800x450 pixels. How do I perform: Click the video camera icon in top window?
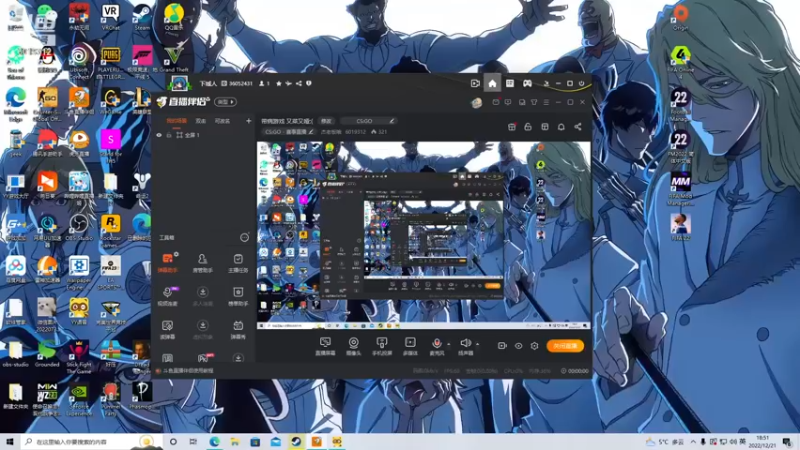click(x=475, y=84)
